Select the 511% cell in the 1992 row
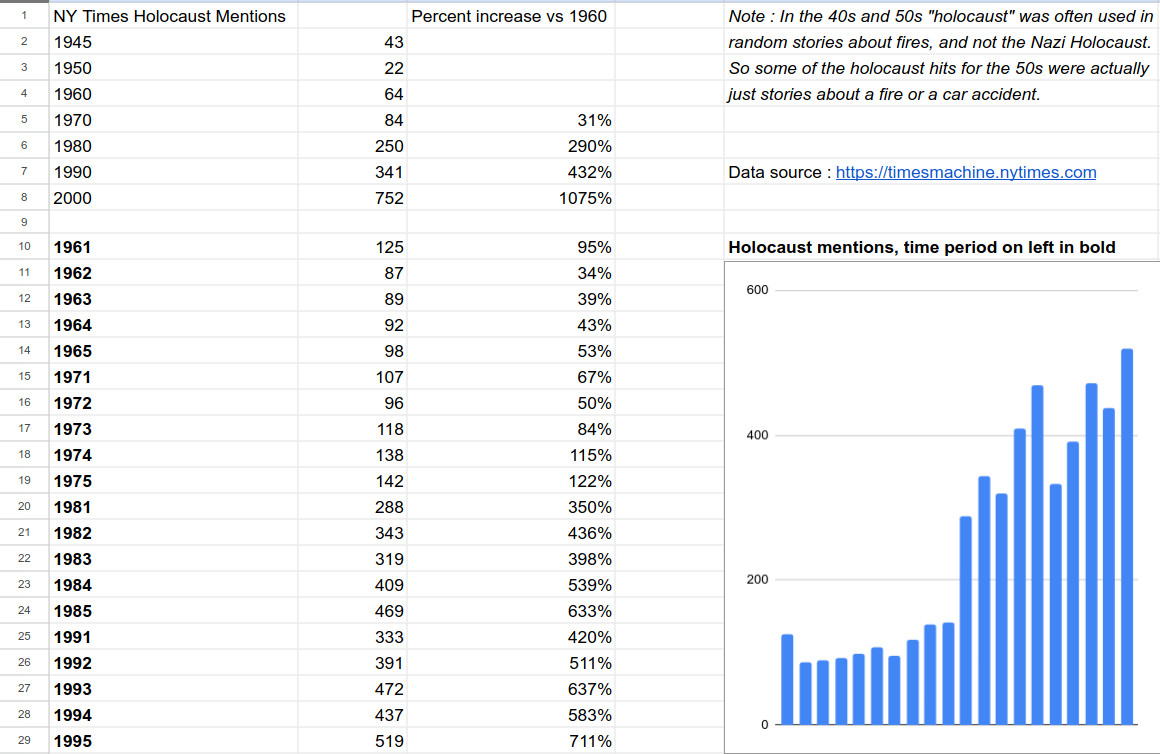 pos(511,663)
